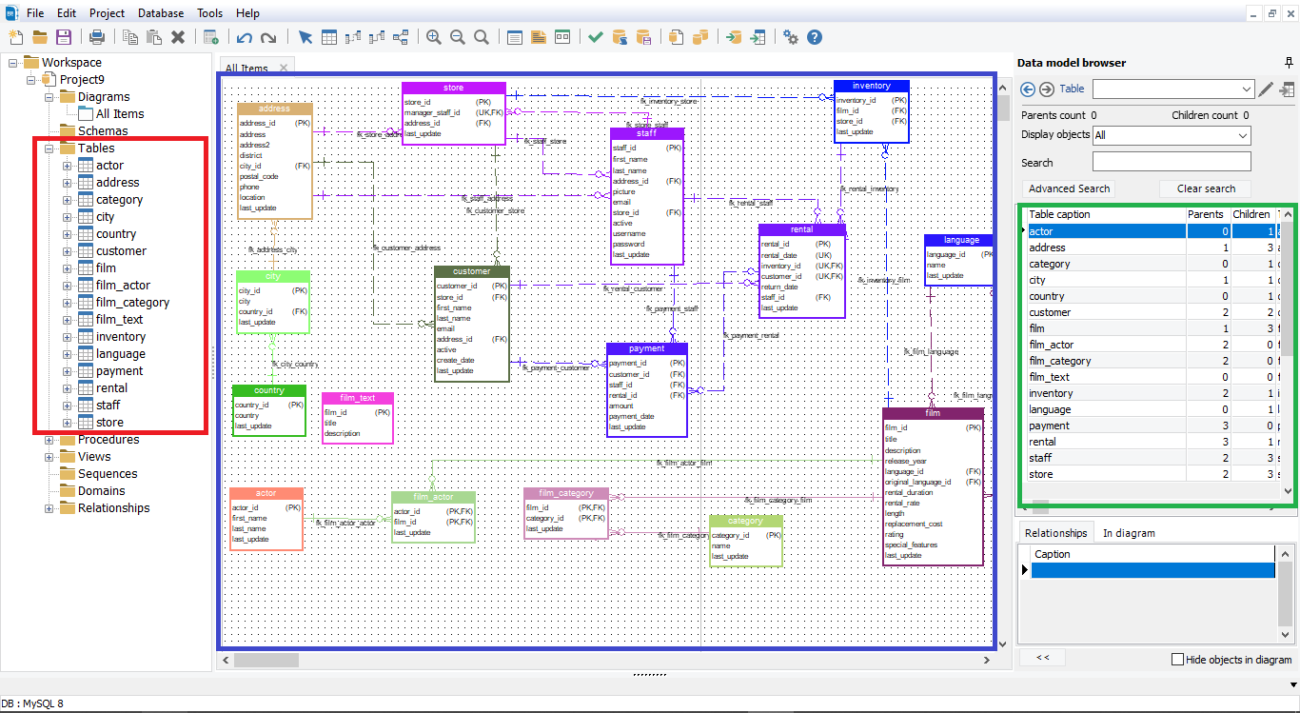Open the Zoom In tool
Image resolution: width=1300 pixels, height=713 pixels.
(x=434, y=37)
